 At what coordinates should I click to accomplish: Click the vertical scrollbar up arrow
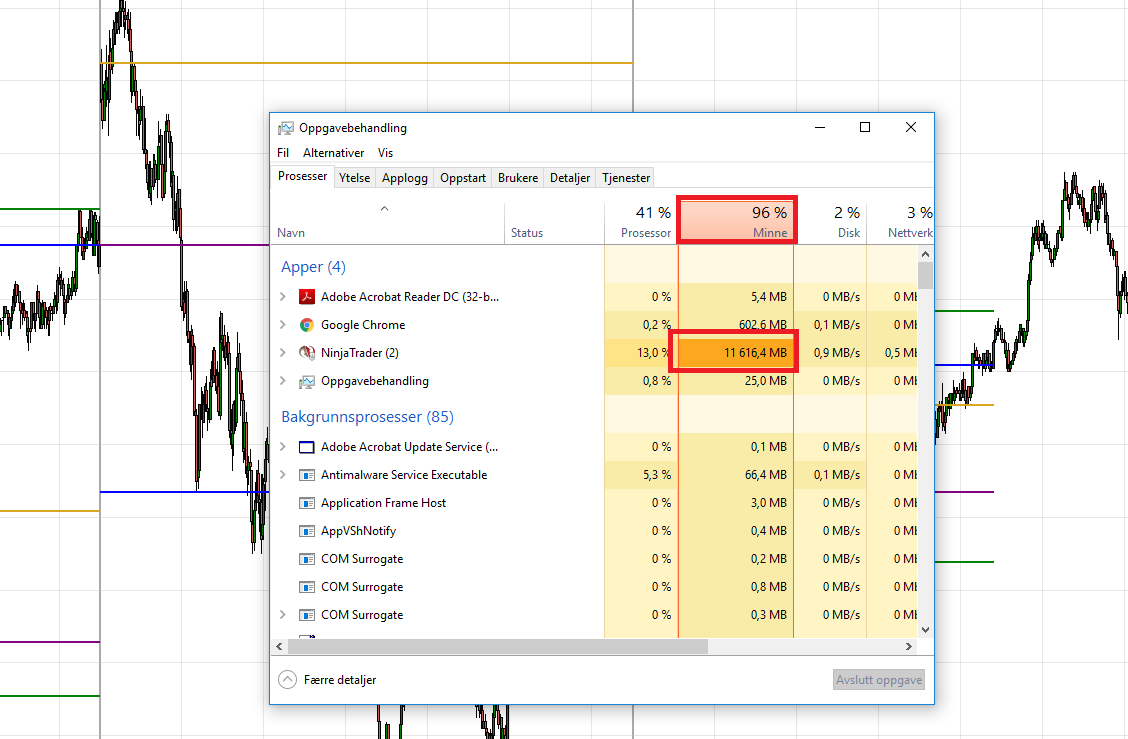pos(925,254)
